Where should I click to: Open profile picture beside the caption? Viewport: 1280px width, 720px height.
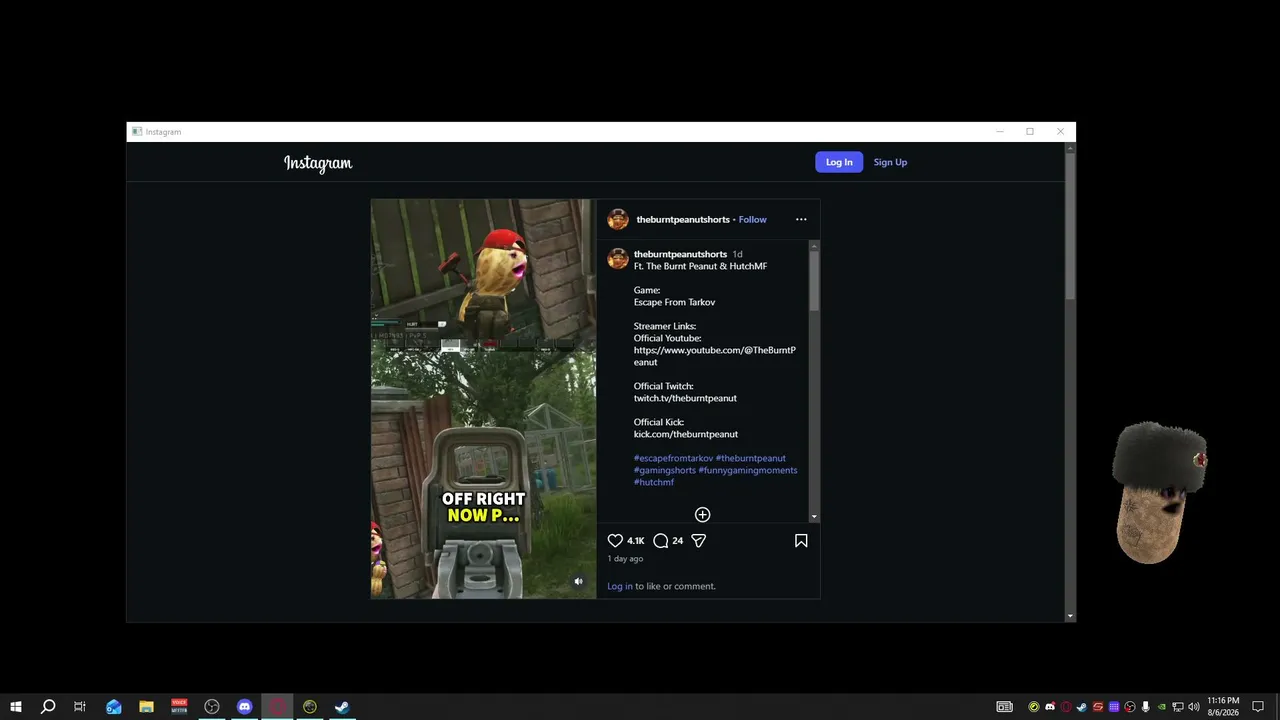(618, 258)
